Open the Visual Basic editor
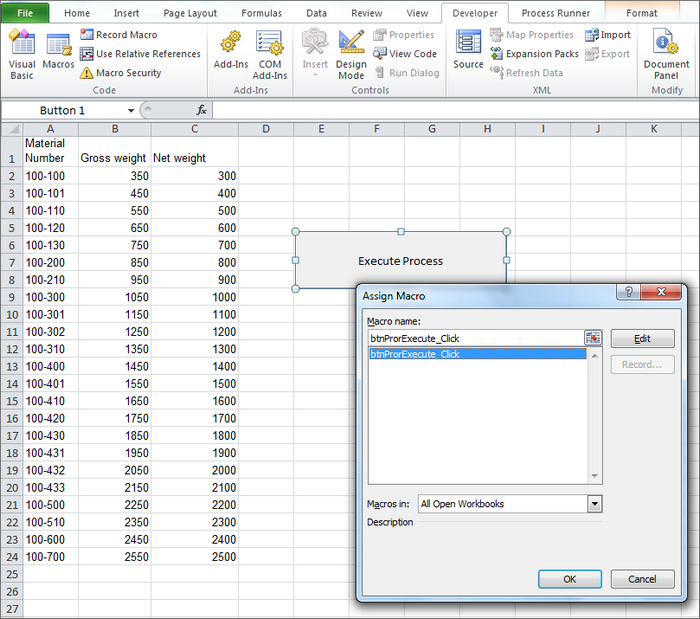The image size is (700, 619). 21,54
